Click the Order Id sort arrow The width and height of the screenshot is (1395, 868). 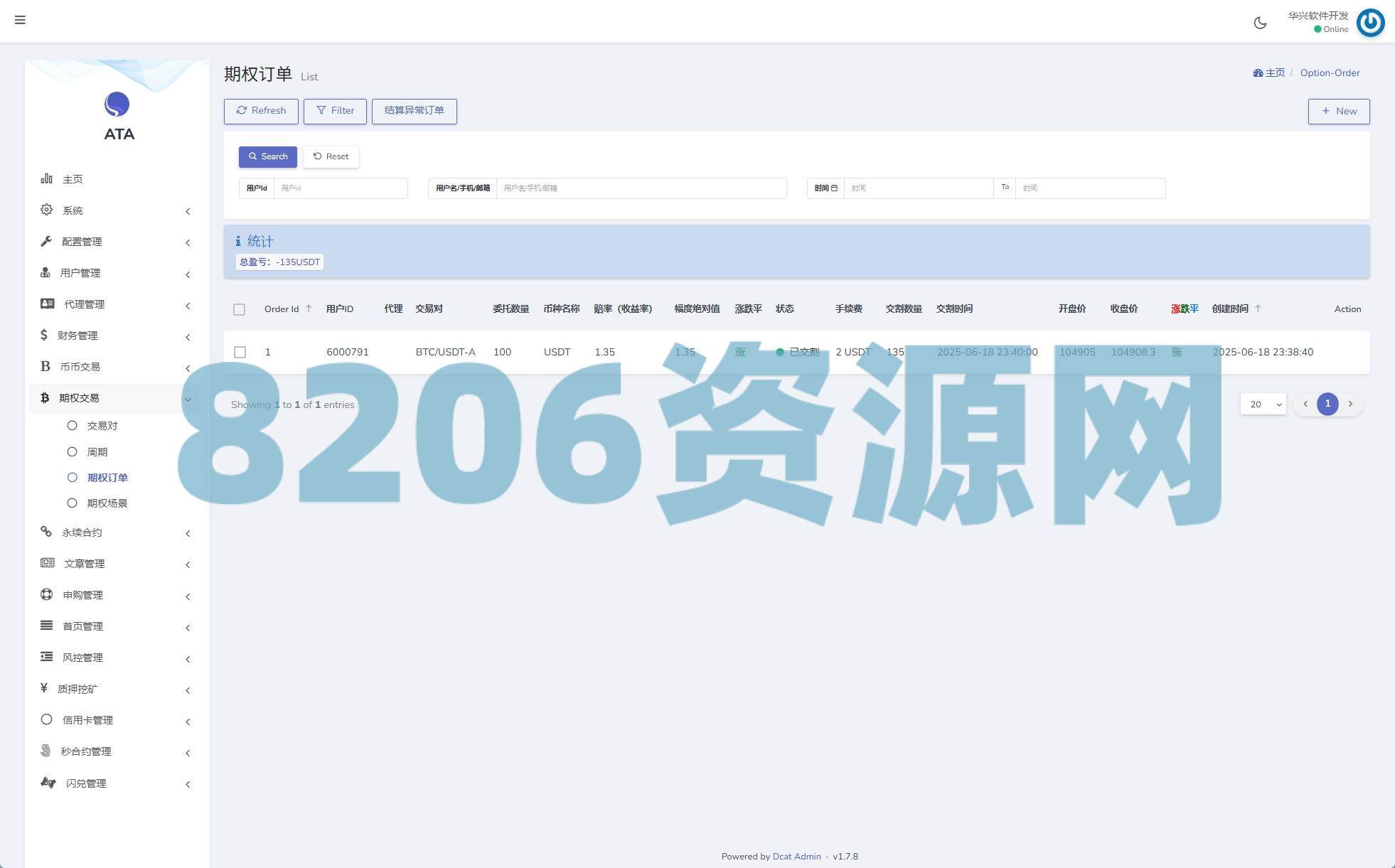tap(309, 309)
